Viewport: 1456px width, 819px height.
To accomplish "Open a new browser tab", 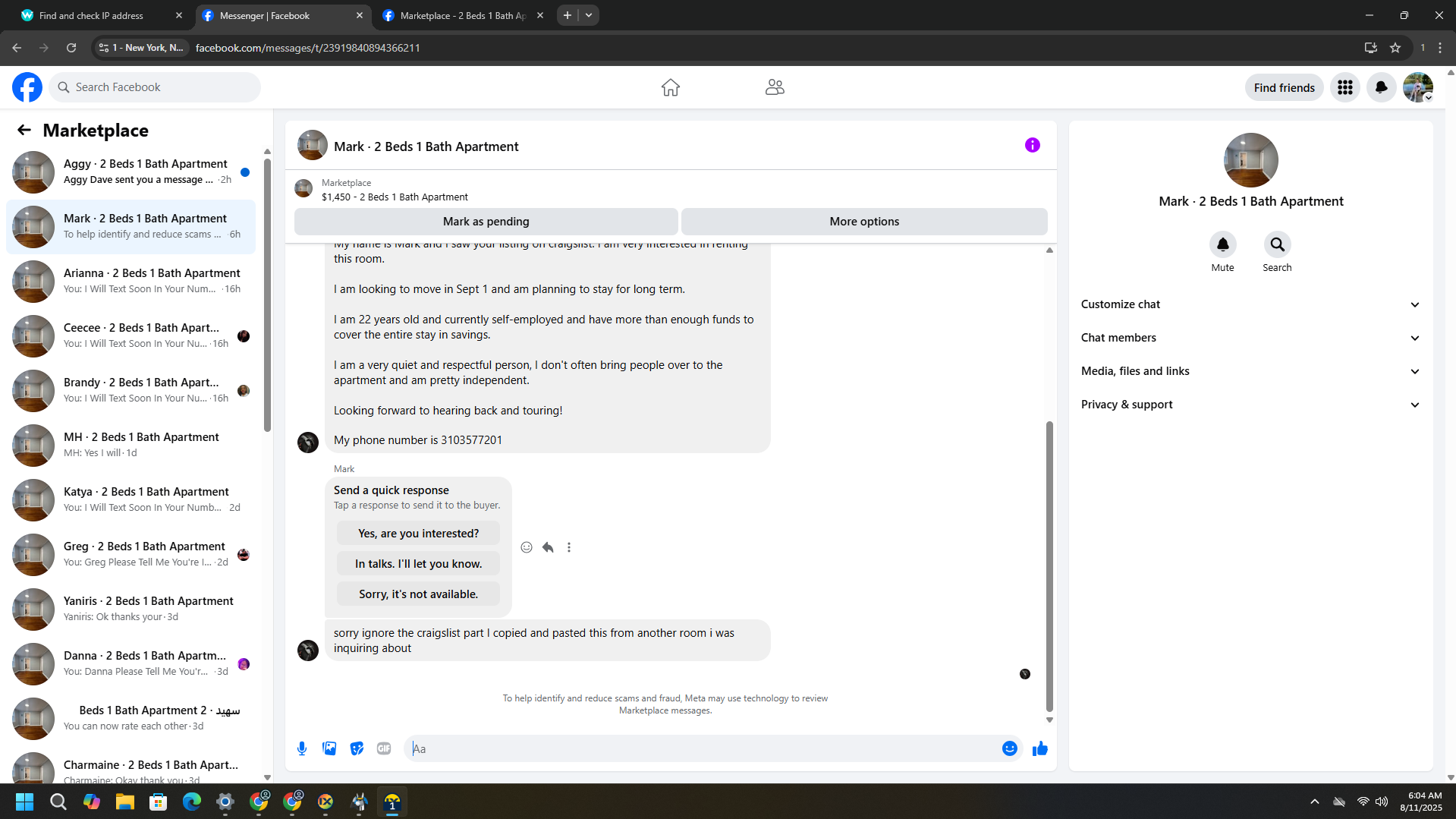I will pos(568,15).
